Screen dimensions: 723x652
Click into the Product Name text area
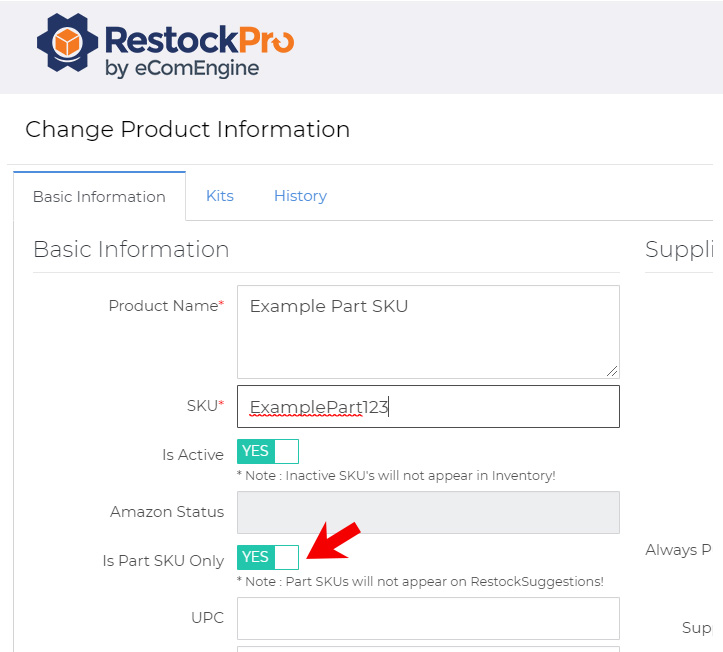point(428,332)
